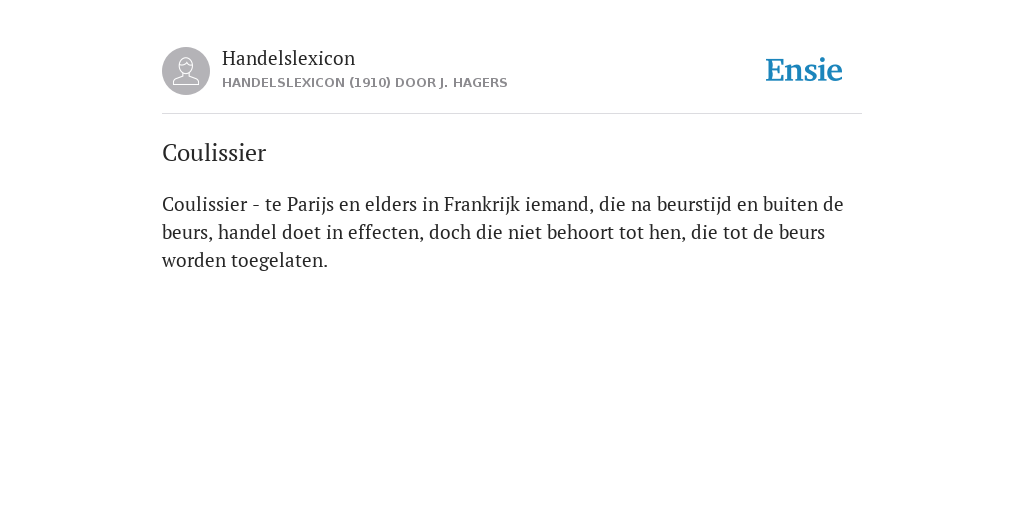Click the horizontal divider below the header
Image resolution: width=1024 pixels, height=512 pixels.
tap(512, 114)
